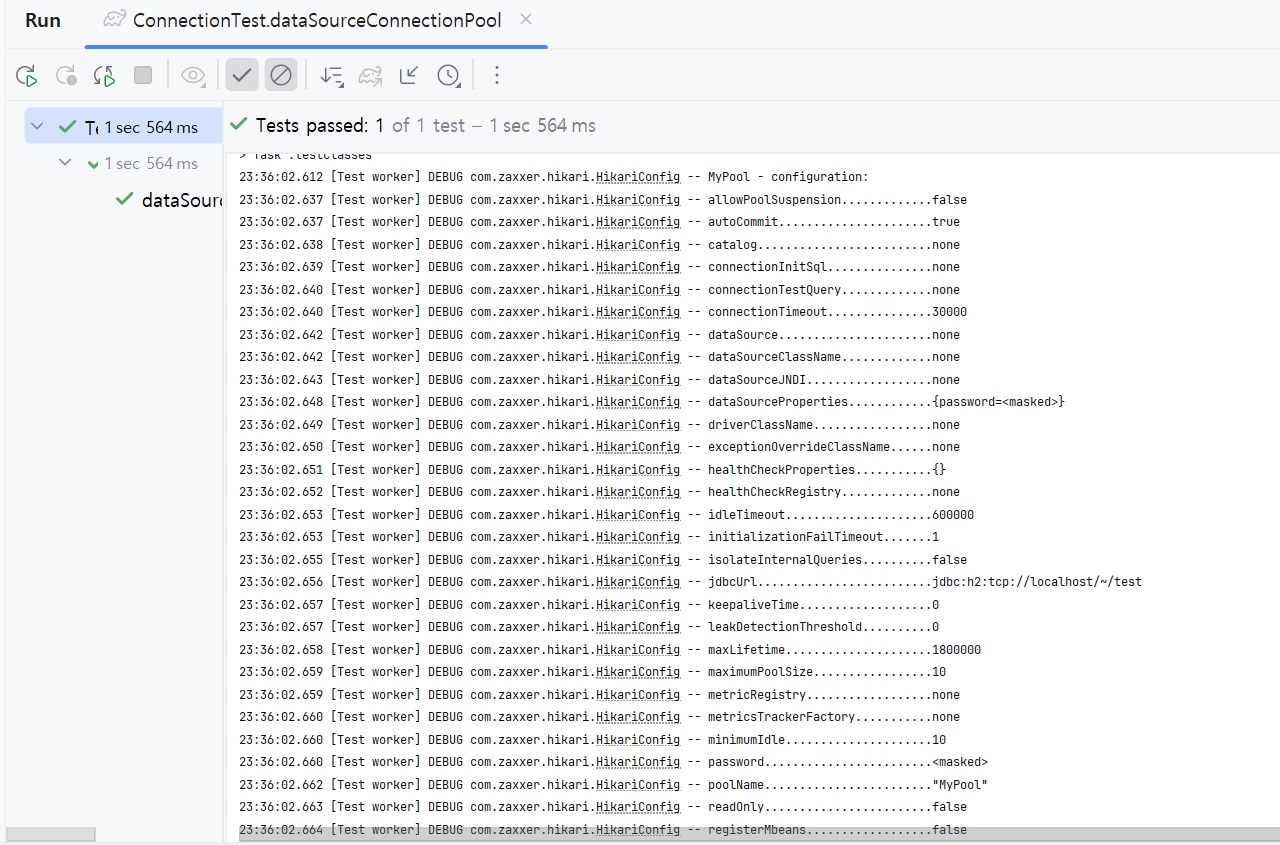Click the "MyPool" poolName value
The width and height of the screenshot is (1280, 845).
tap(960, 785)
